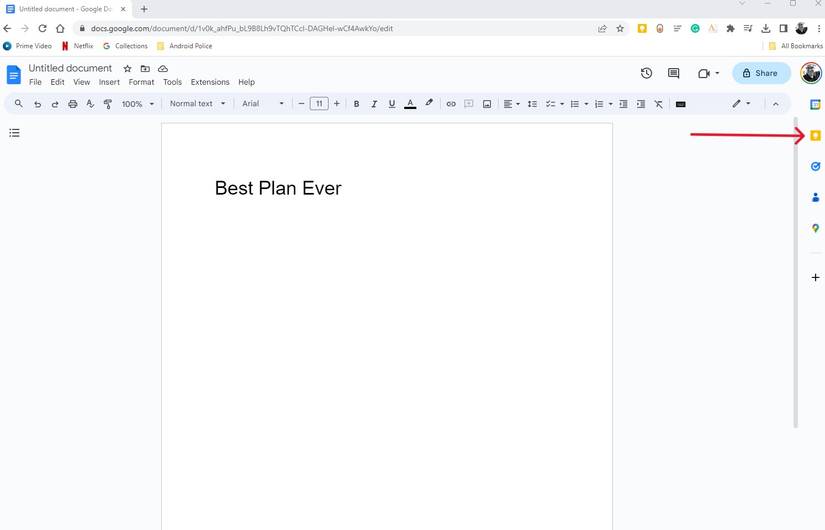825x530 pixels.
Task: Insert a link using the toolbar
Action: pyautogui.click(x=451, y=104)
